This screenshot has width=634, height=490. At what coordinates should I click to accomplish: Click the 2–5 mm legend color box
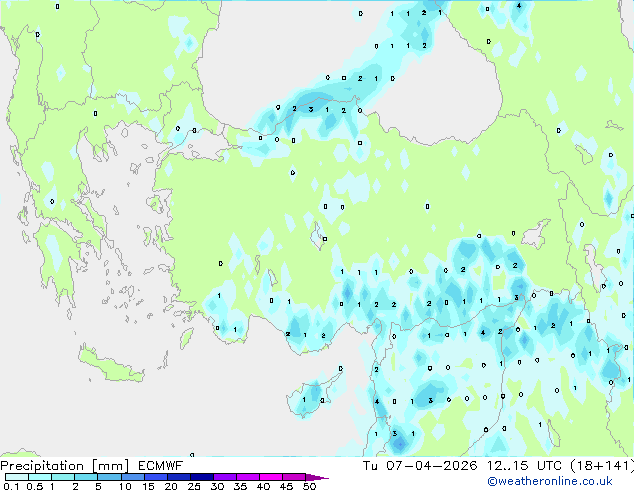[x=86, y=477]
